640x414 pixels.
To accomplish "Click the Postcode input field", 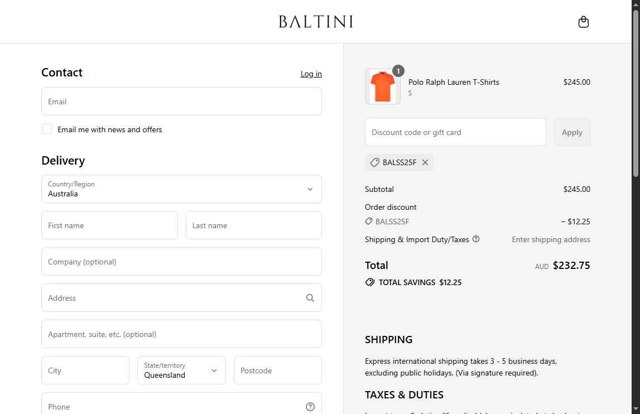I will click(x=278, y=370).
